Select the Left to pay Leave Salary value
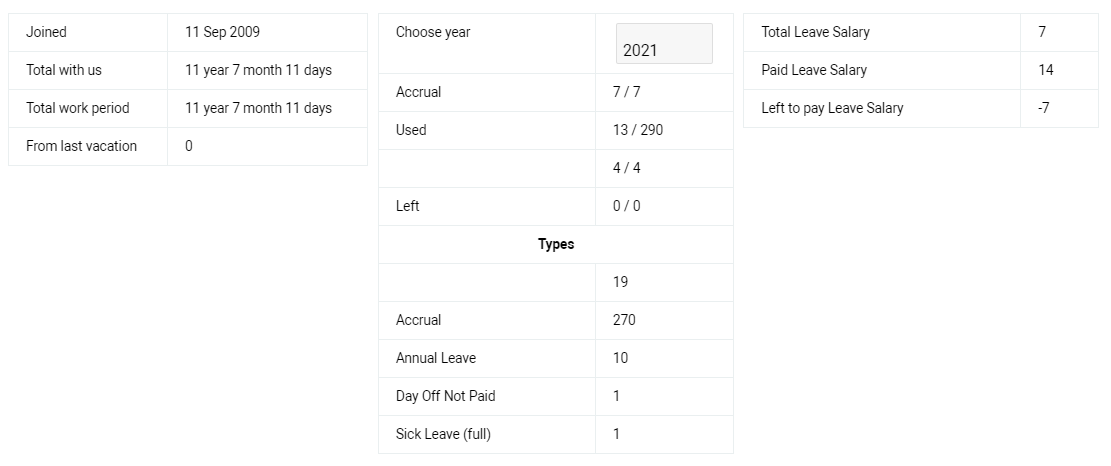 coord(1043,108)
